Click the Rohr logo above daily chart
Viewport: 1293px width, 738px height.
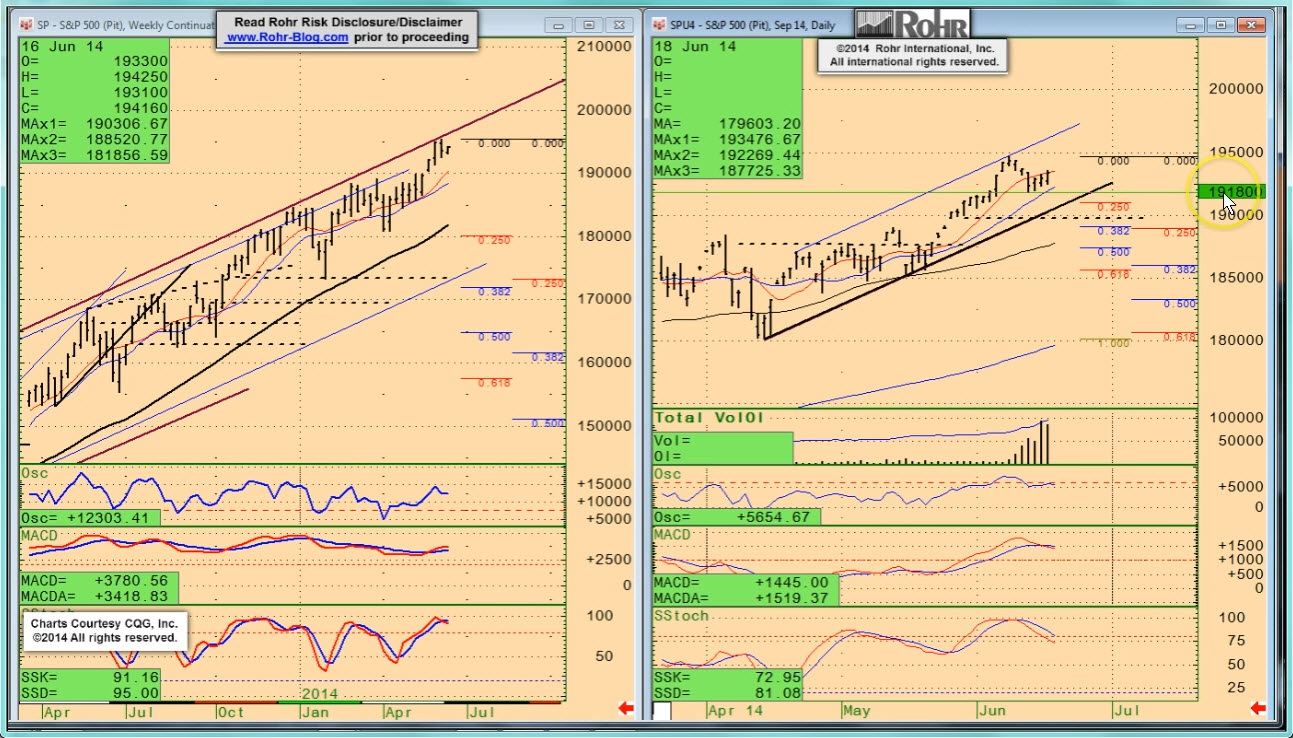click(x=912, y=24)
